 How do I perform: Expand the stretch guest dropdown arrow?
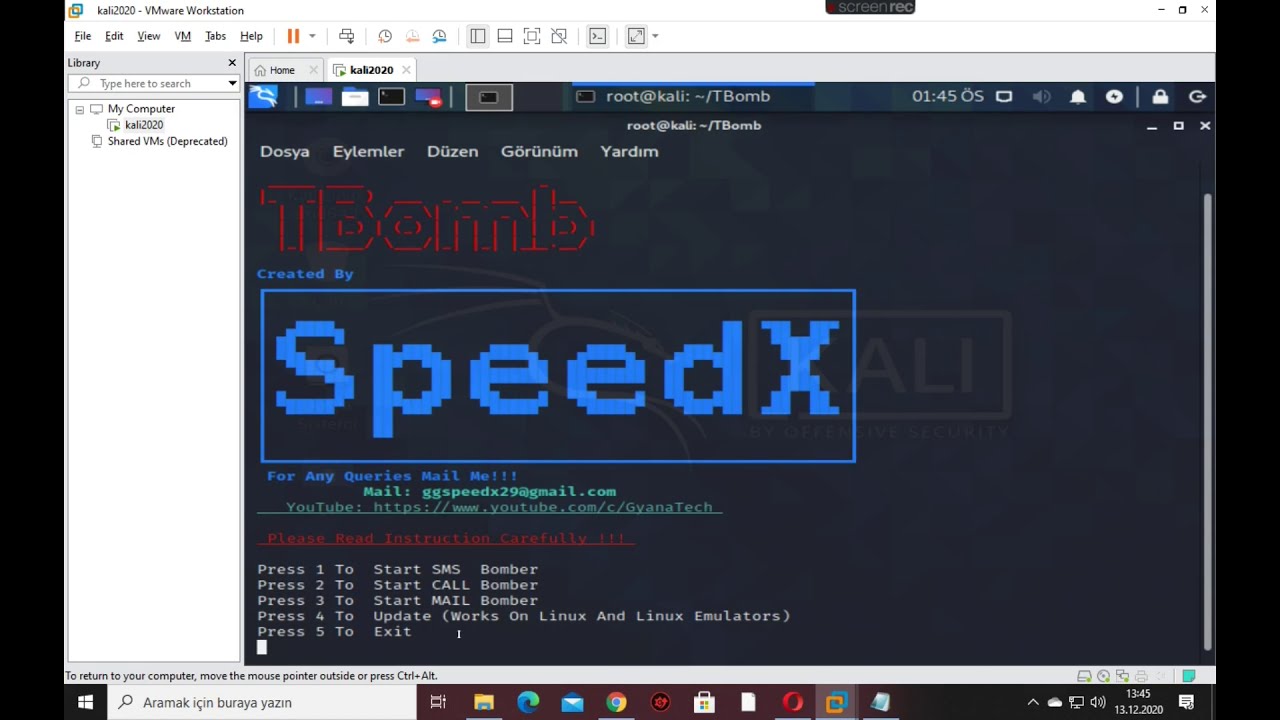click(x=655, y=36)
